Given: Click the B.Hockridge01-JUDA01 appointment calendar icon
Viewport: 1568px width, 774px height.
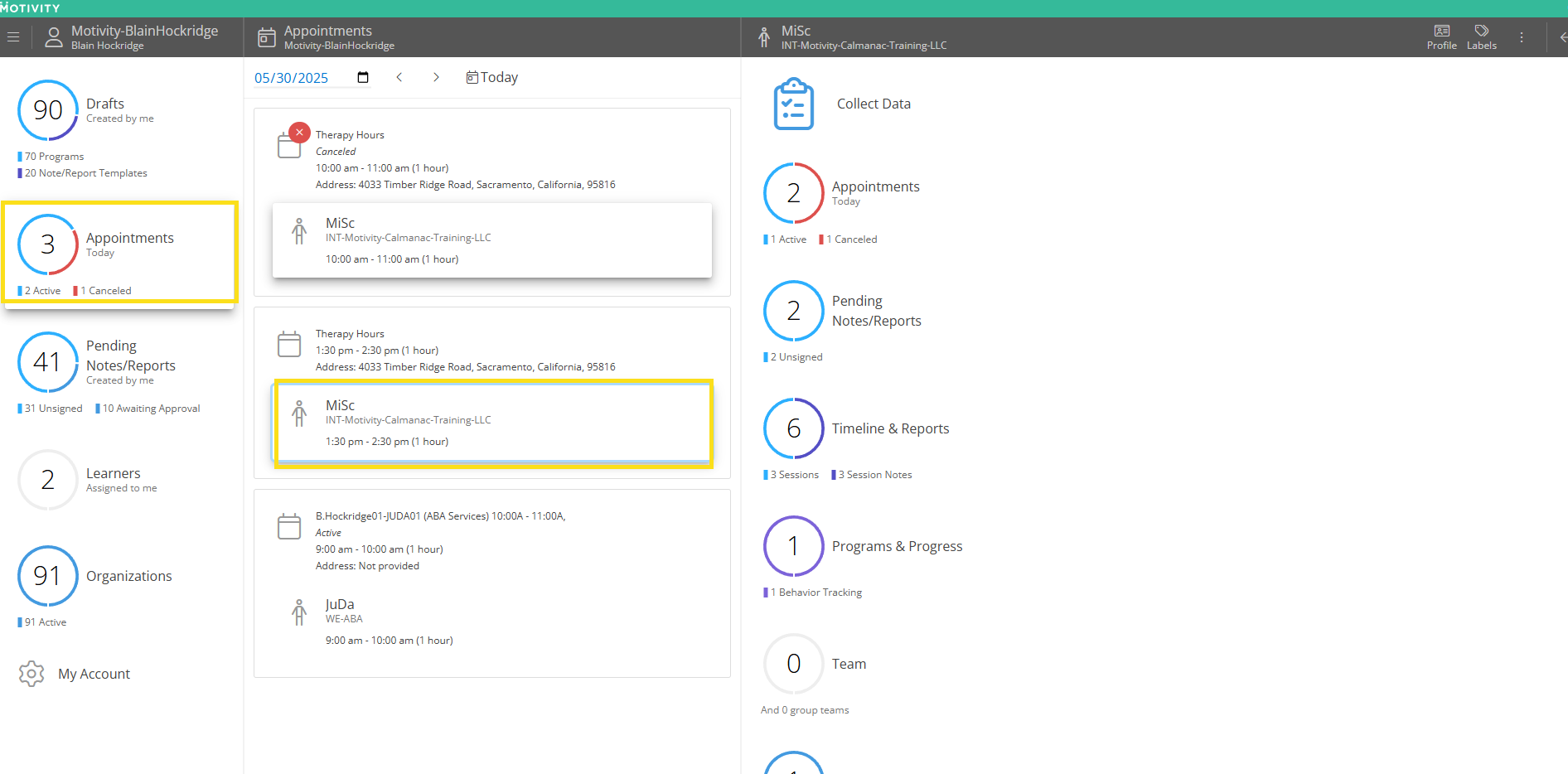Looking at the screenshot, I should click(x=289, y=526).
